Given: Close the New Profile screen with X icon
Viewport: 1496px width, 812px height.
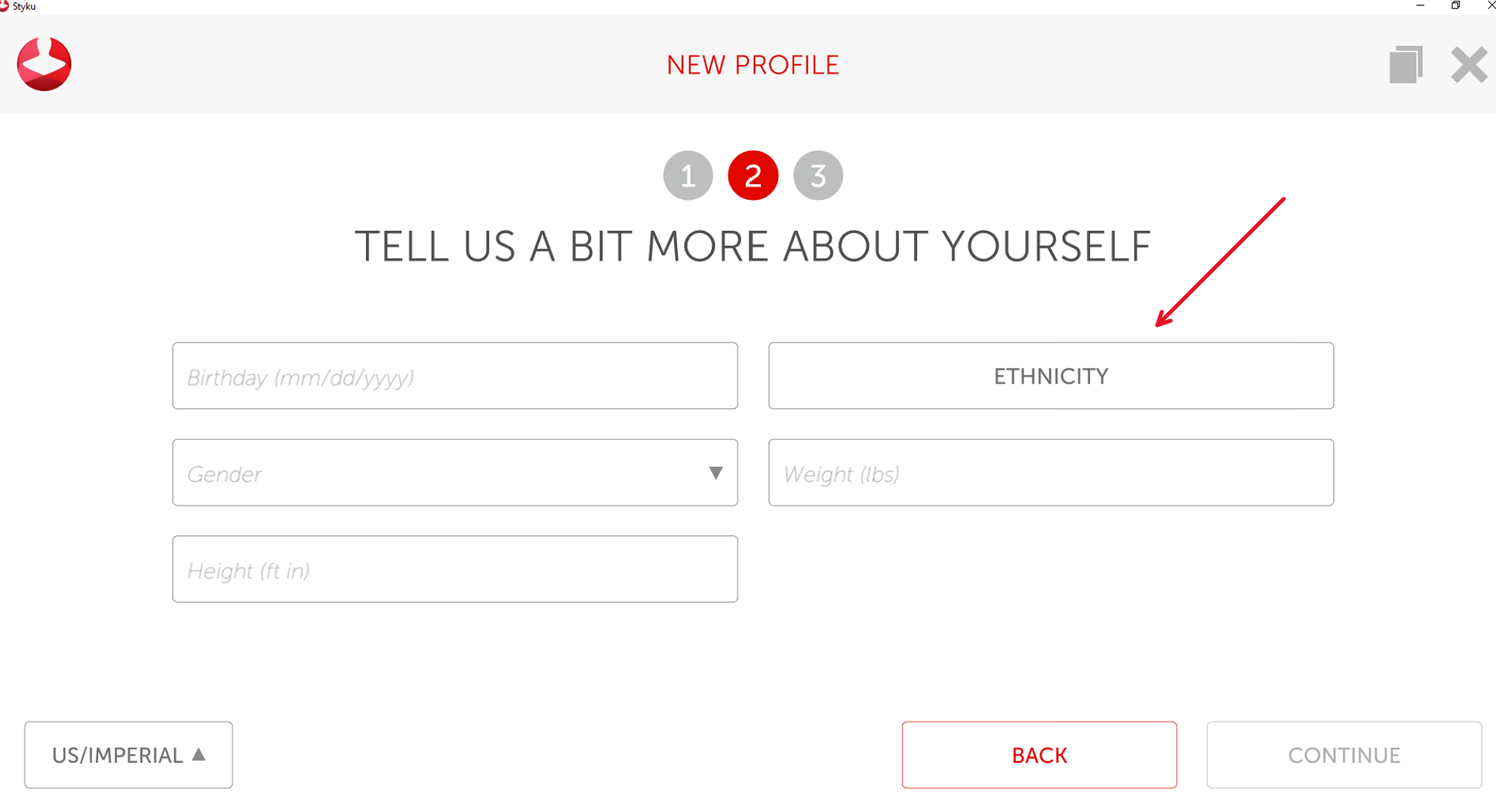Looking at the screenshot, I should [1469, 65].
